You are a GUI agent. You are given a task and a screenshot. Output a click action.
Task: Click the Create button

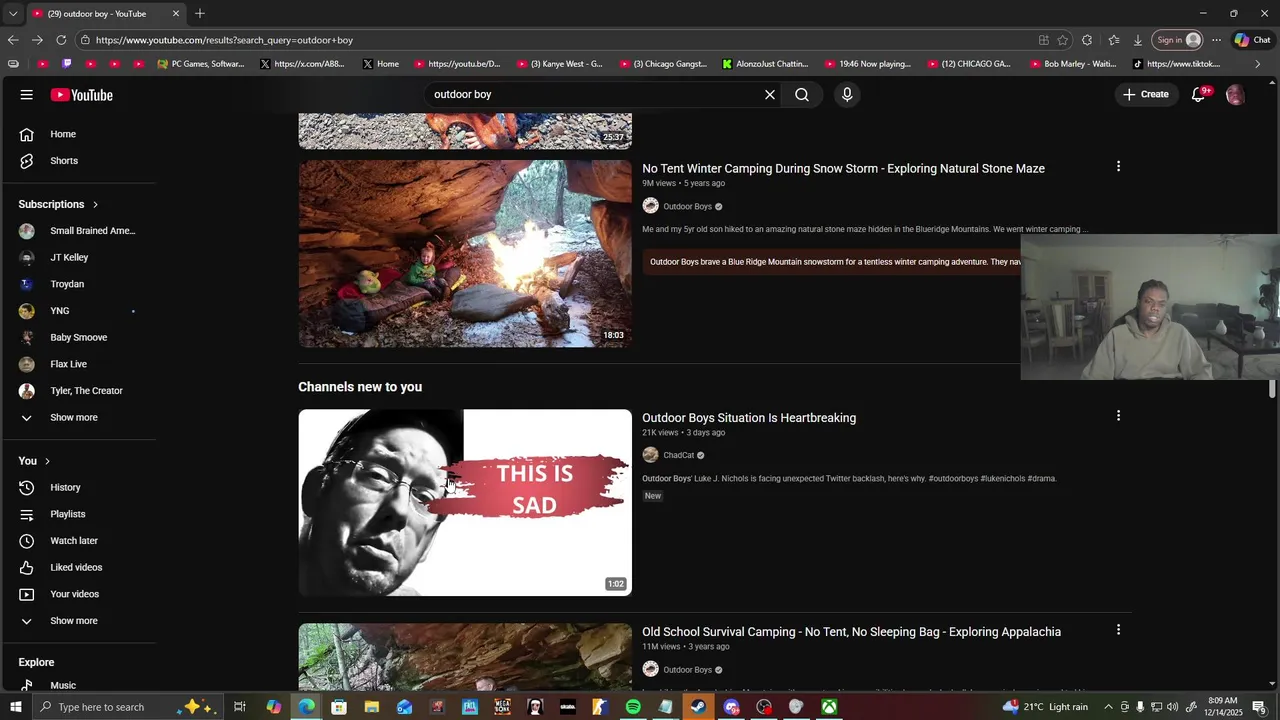point(1145,95)
